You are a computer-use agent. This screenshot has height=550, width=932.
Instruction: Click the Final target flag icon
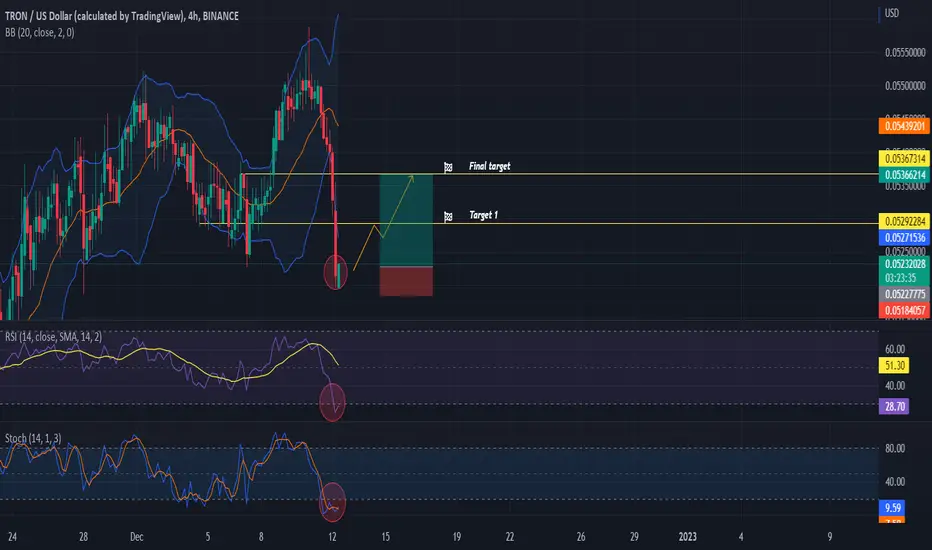[448, 168]
